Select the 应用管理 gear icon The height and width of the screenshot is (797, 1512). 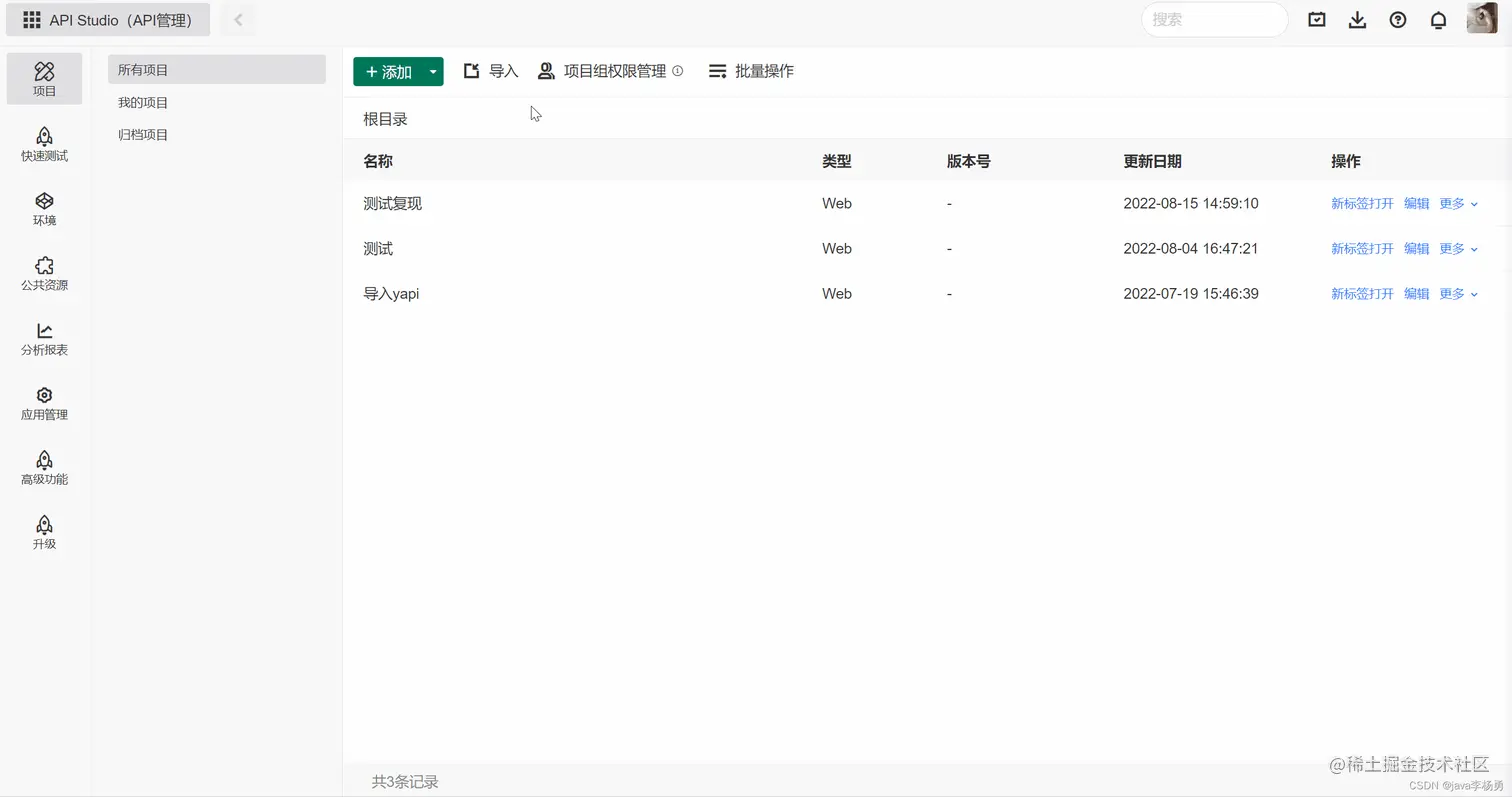43,402
